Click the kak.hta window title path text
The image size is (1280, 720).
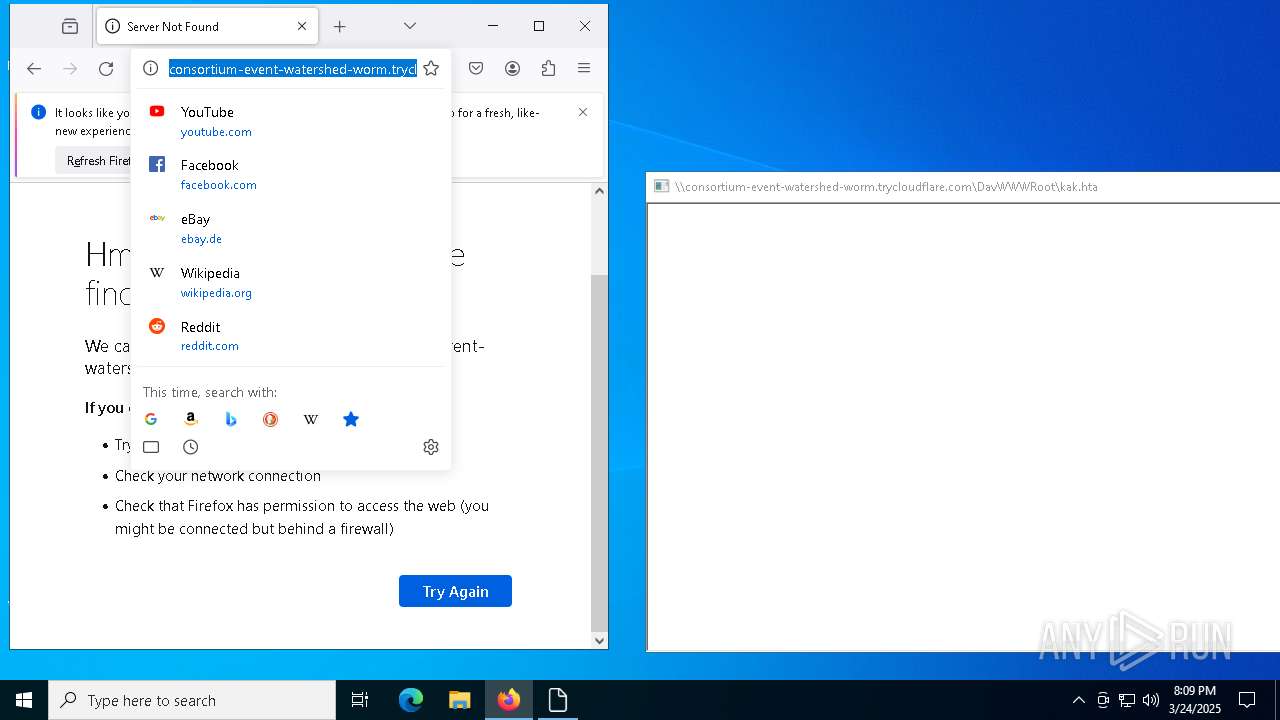(x=886, y=187)
